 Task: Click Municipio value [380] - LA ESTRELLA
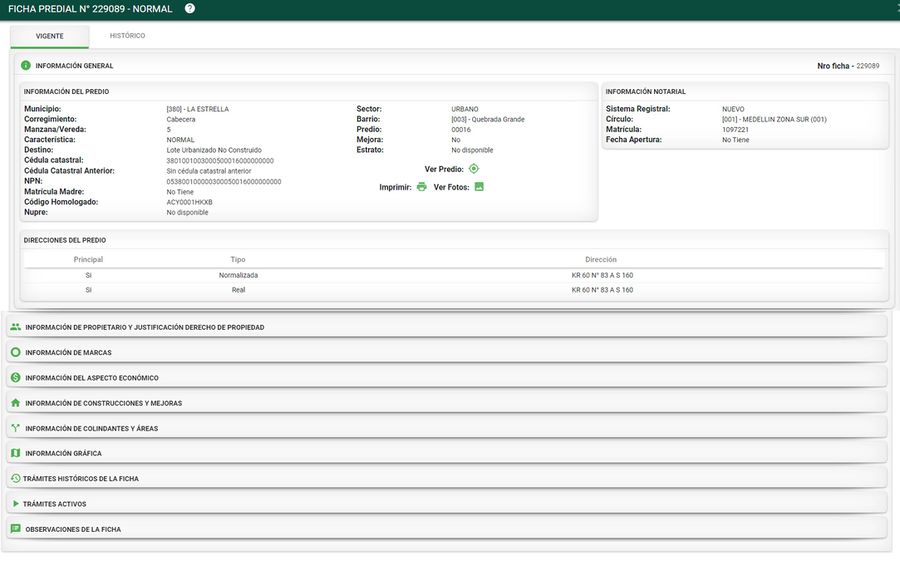[x=197, y=109]
